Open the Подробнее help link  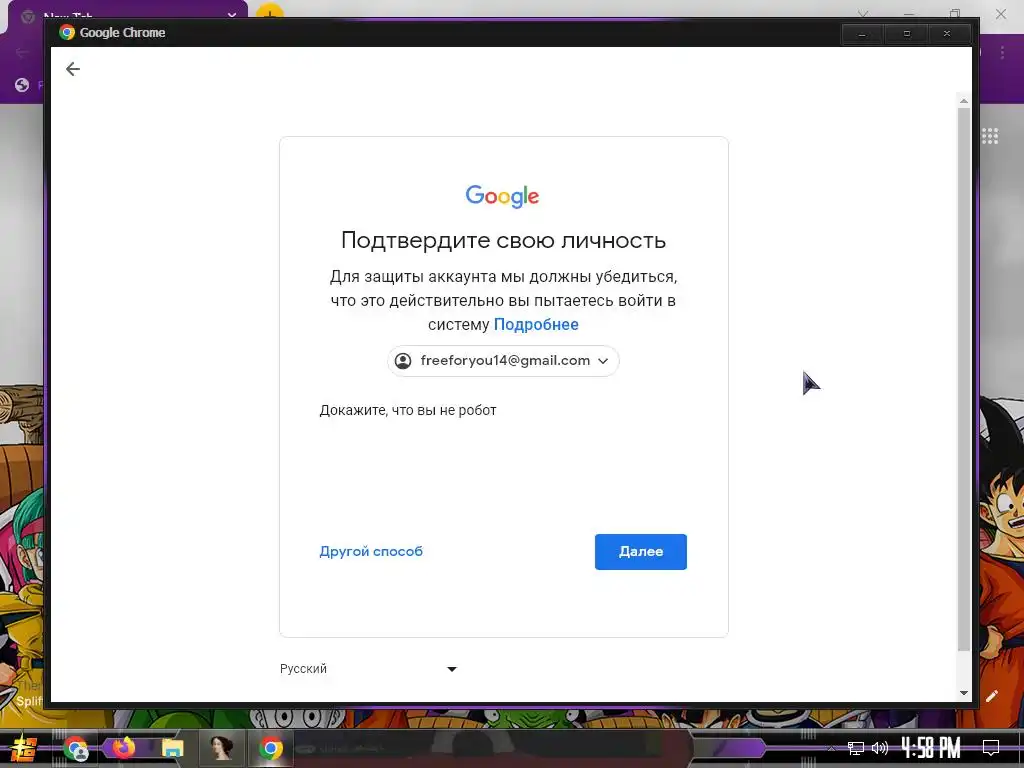click(x=536, y=325)
